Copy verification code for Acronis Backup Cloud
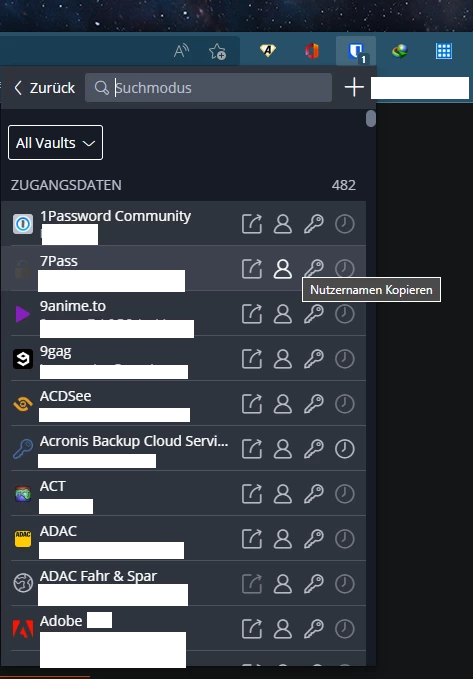The image size is (473, 679). (345, 449)
